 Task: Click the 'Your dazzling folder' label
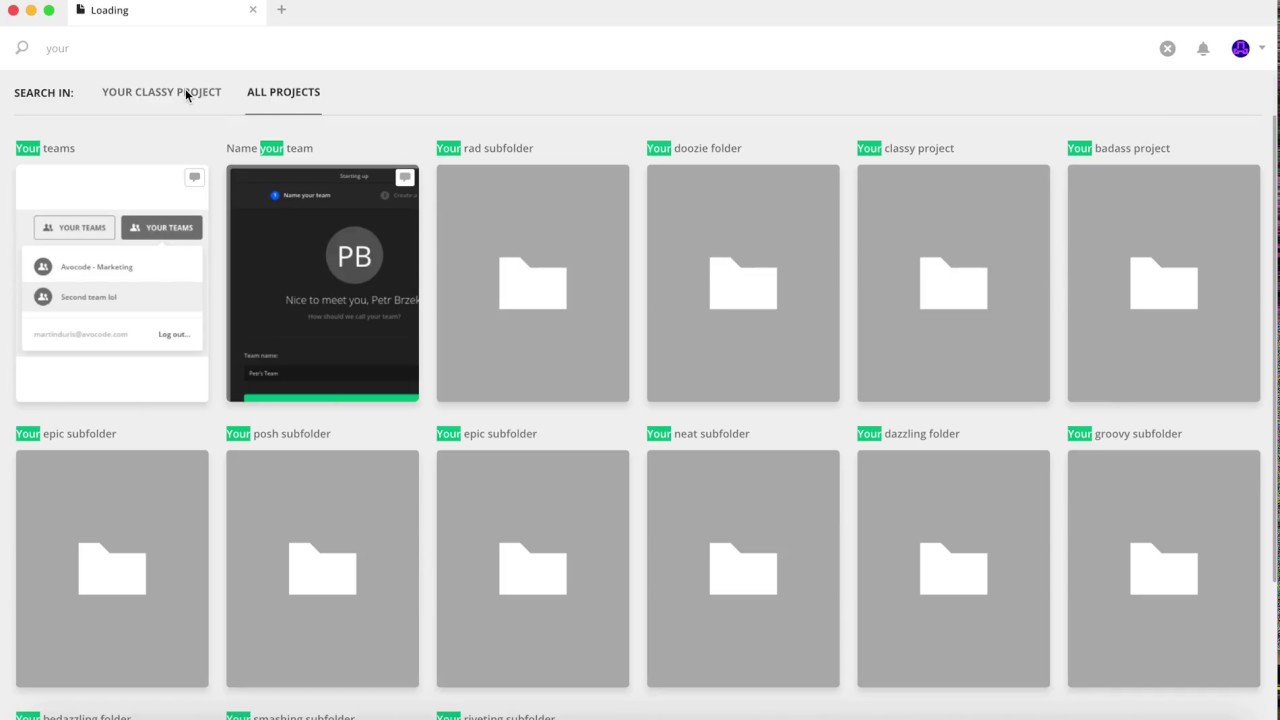(908, 434)
